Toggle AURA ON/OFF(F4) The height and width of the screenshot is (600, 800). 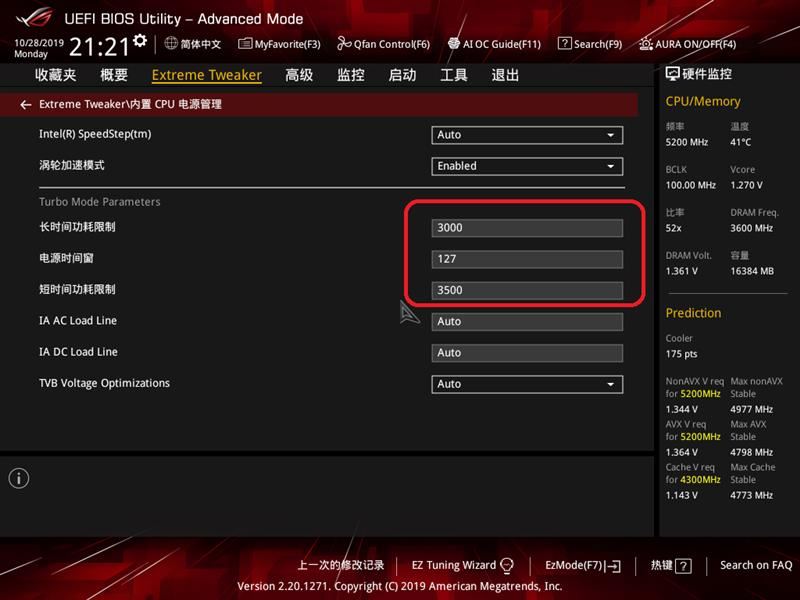click(x=688, y=44)
